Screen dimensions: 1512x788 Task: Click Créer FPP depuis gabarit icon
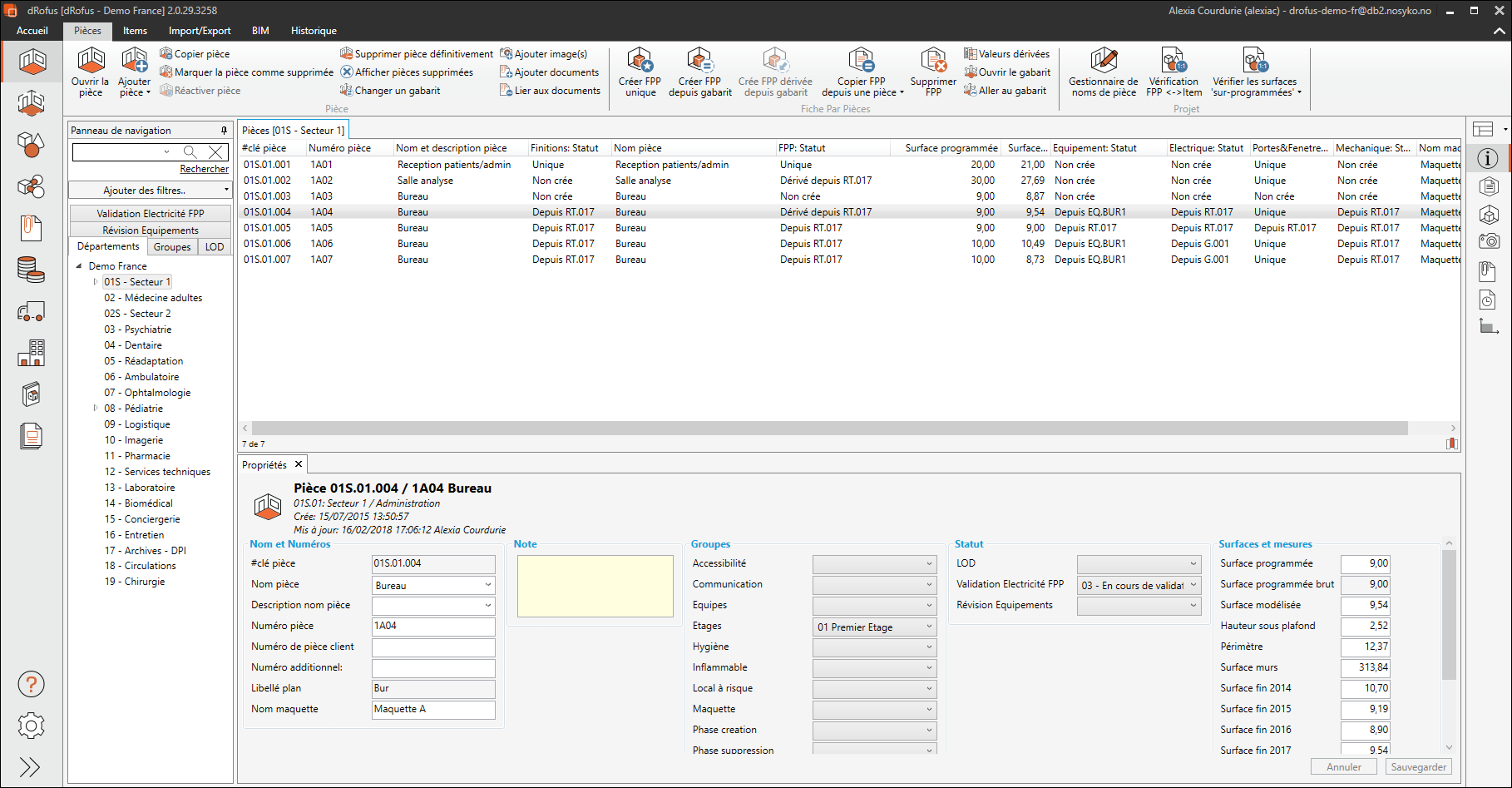pyautogui.click(x=699, y=62)
